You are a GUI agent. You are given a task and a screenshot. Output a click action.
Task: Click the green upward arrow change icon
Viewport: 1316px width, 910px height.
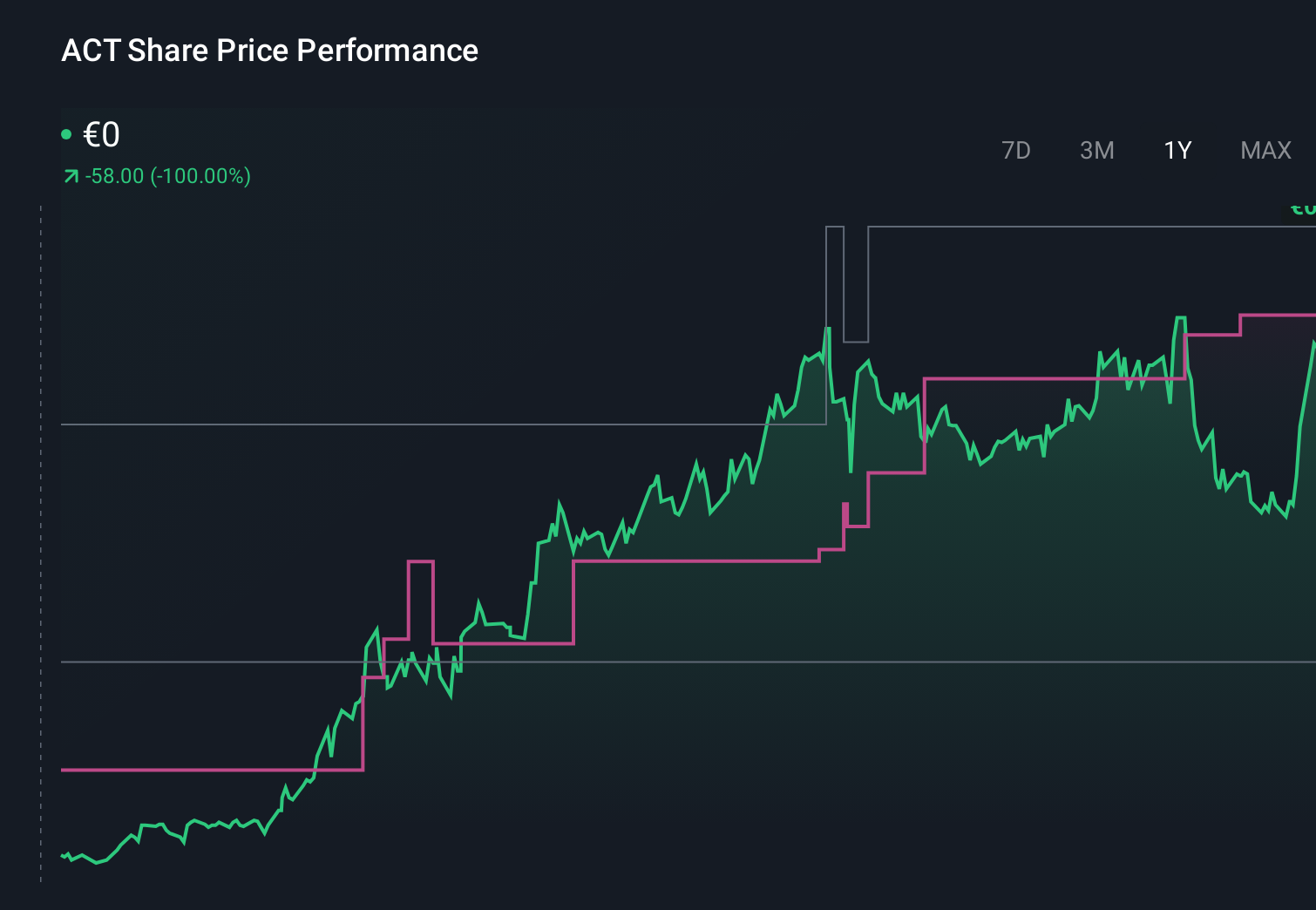tap(70, 175)
